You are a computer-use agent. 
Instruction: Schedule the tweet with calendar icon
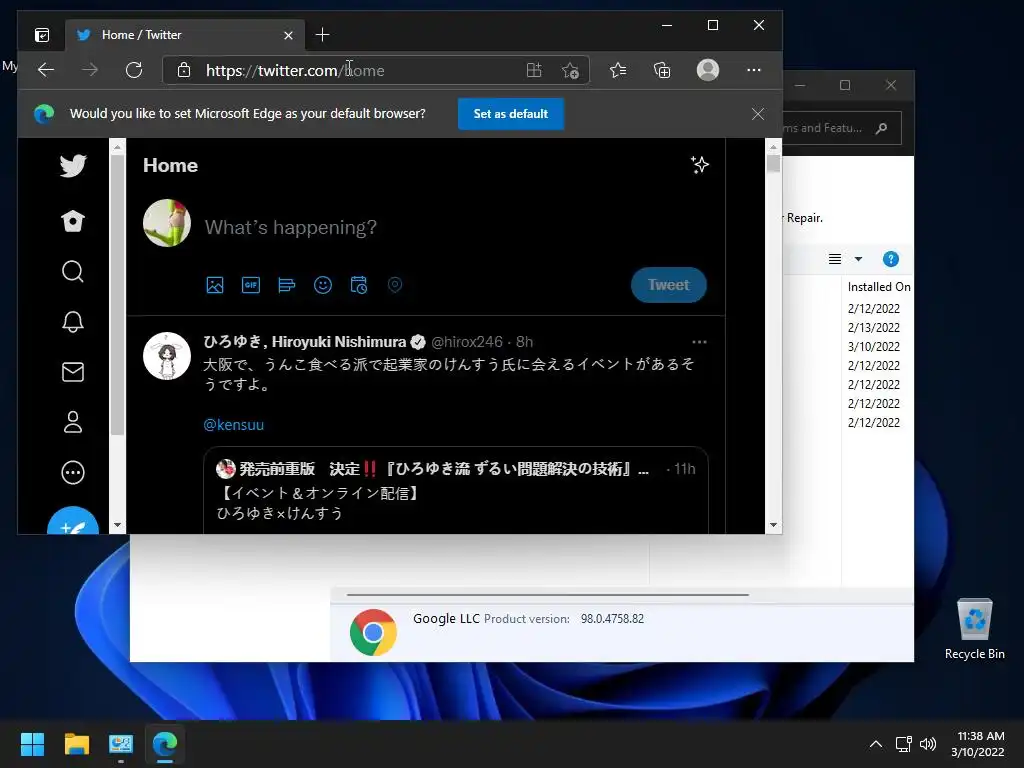(x=359, y=285)
